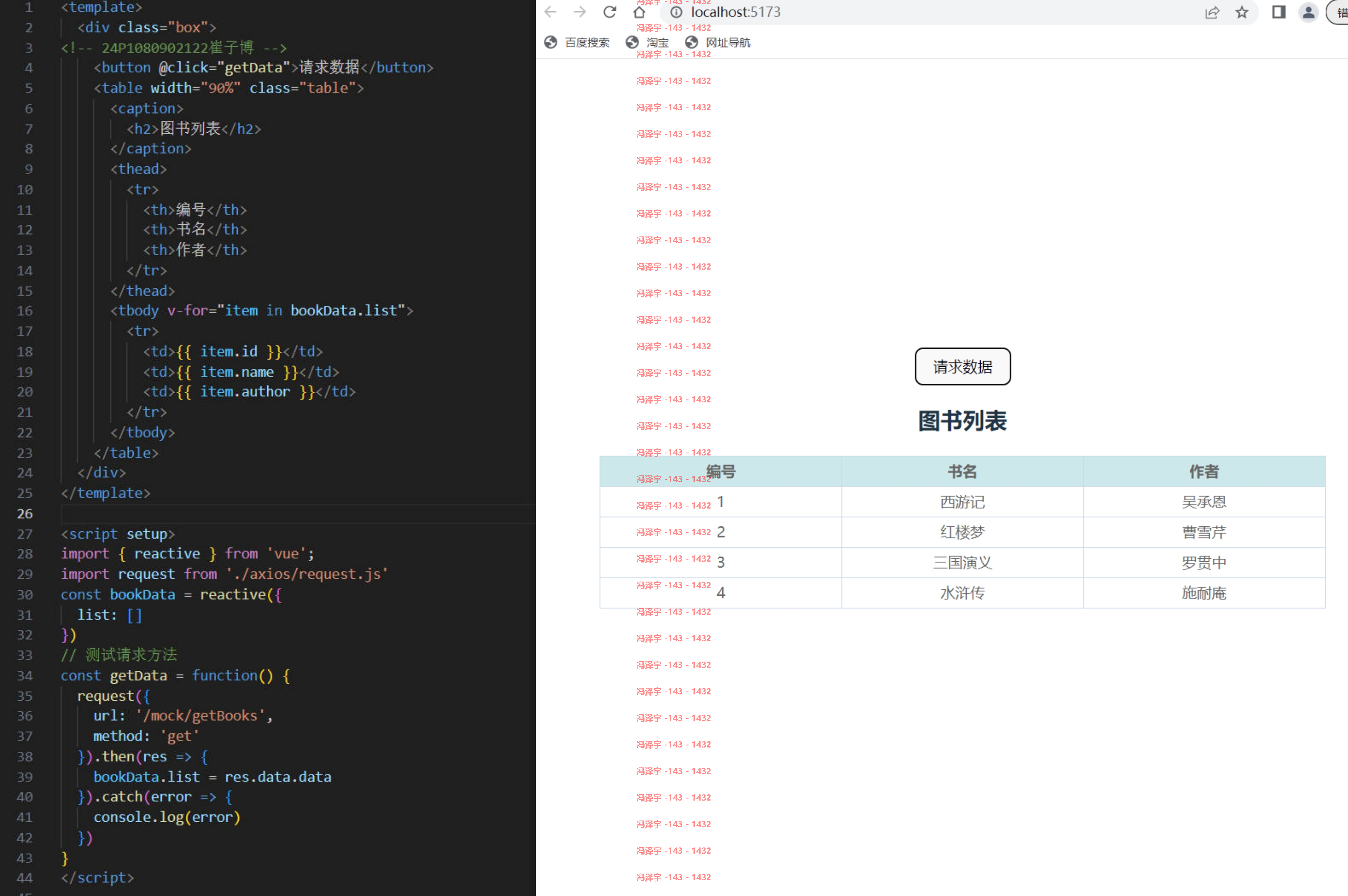Click the browser back arrow
1348x896 pixels.
click(550, 12)
